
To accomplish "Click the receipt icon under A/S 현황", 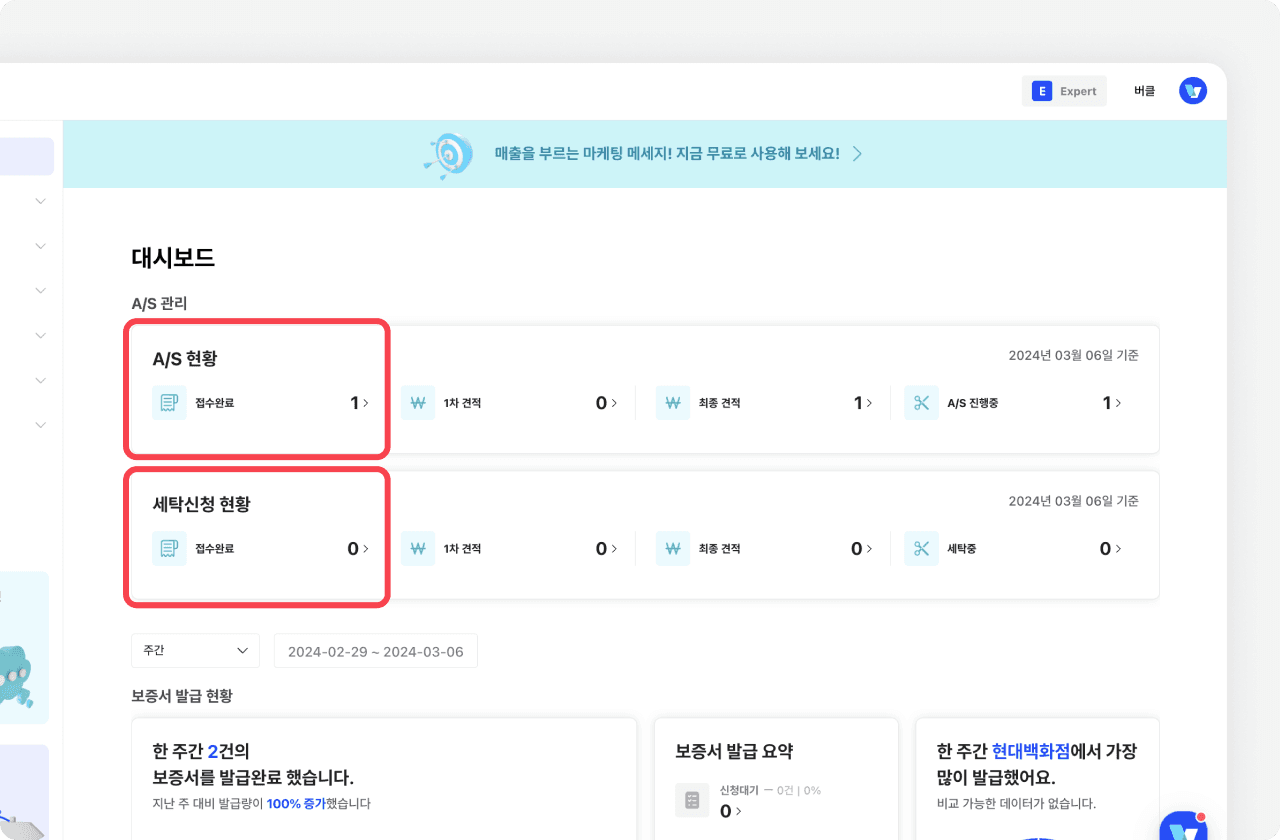I will pyautogui.click(x=169, y=403).
